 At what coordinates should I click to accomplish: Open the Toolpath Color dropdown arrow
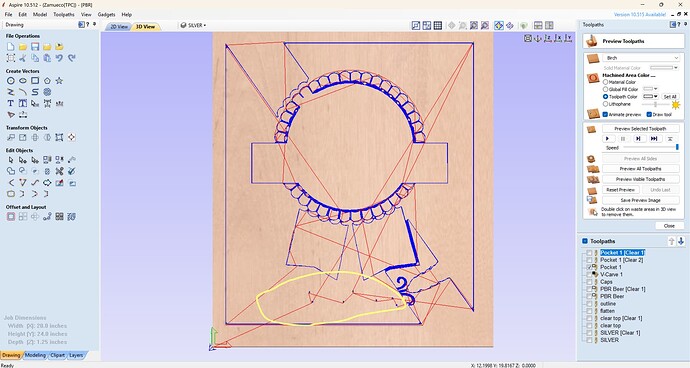point(656,96)
